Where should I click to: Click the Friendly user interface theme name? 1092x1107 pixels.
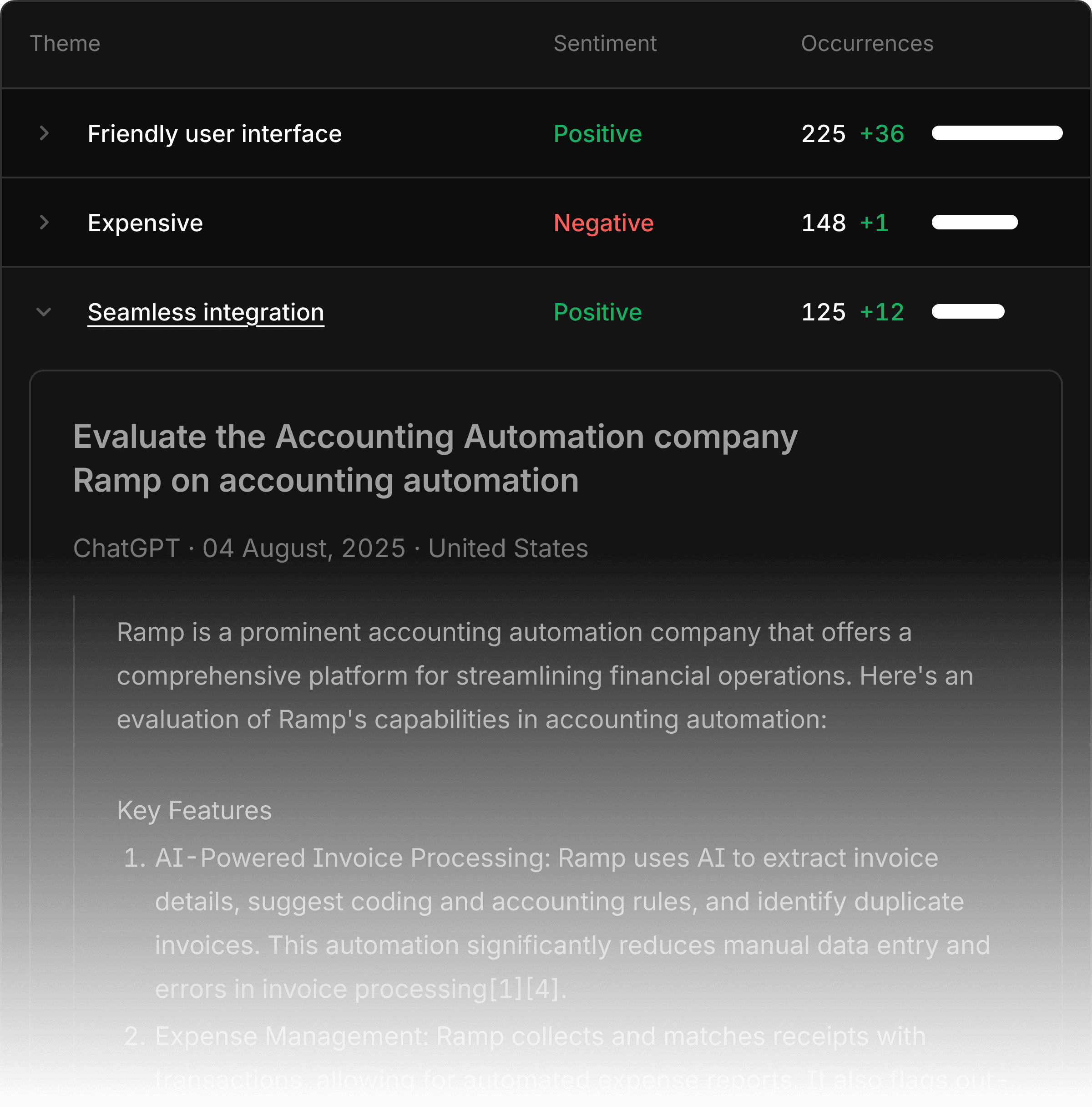(x=214, y=133)
